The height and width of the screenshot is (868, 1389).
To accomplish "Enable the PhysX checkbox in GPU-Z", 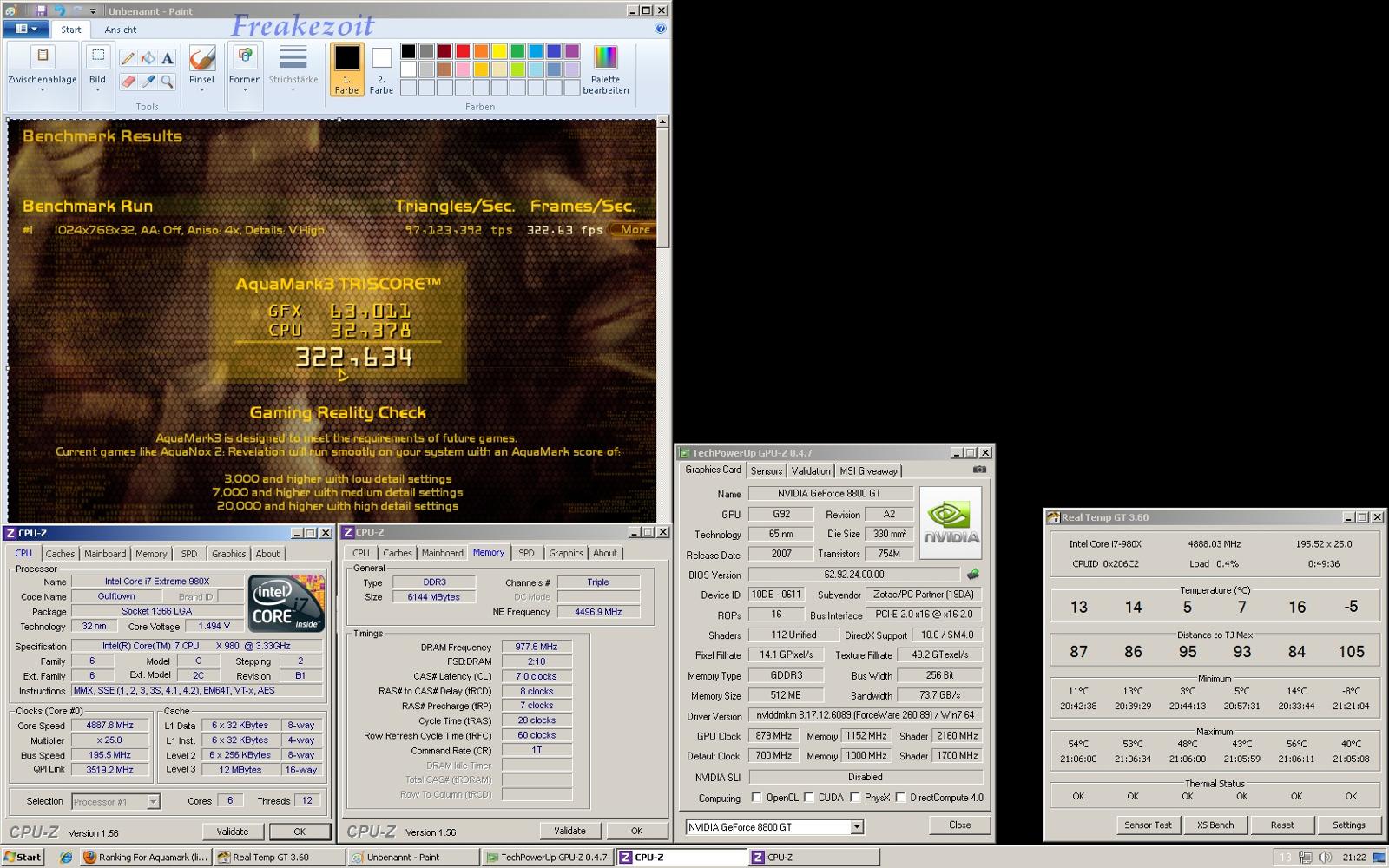I will [855, 797].
